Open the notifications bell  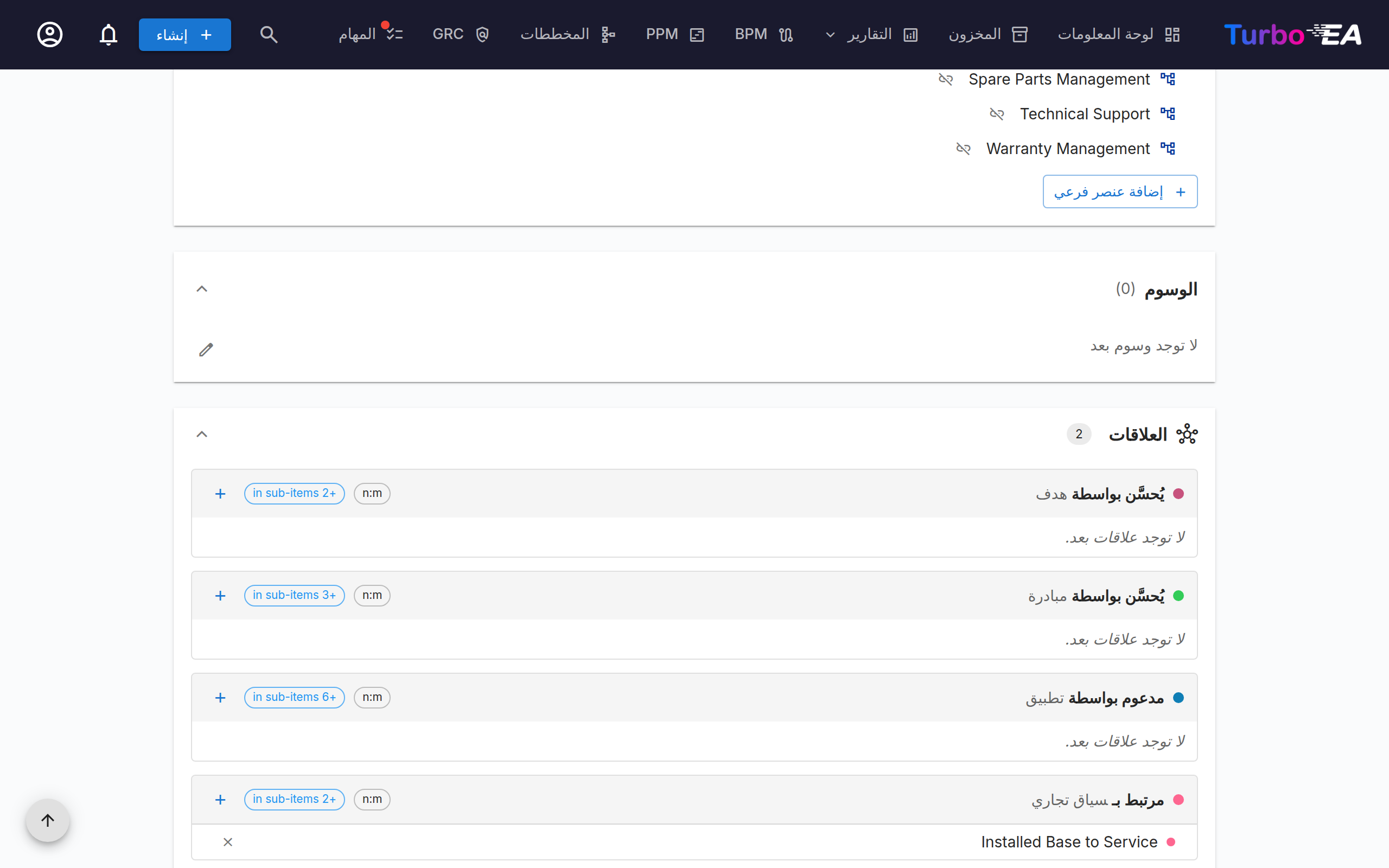point(109,34)
